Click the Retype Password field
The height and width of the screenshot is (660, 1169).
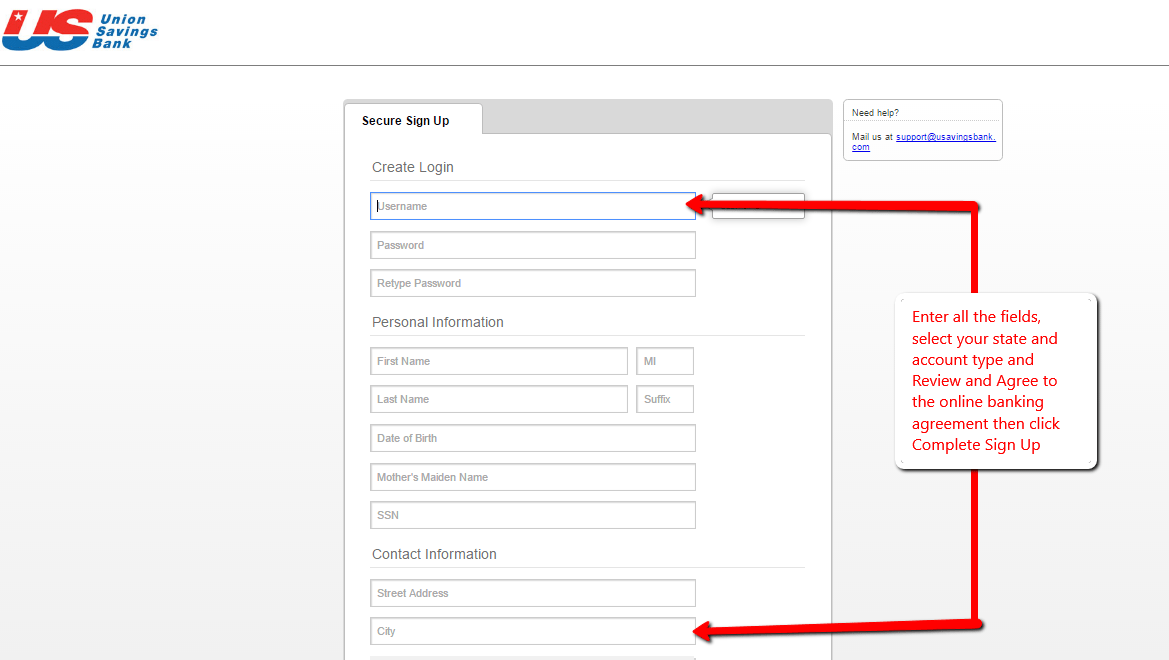532,283
